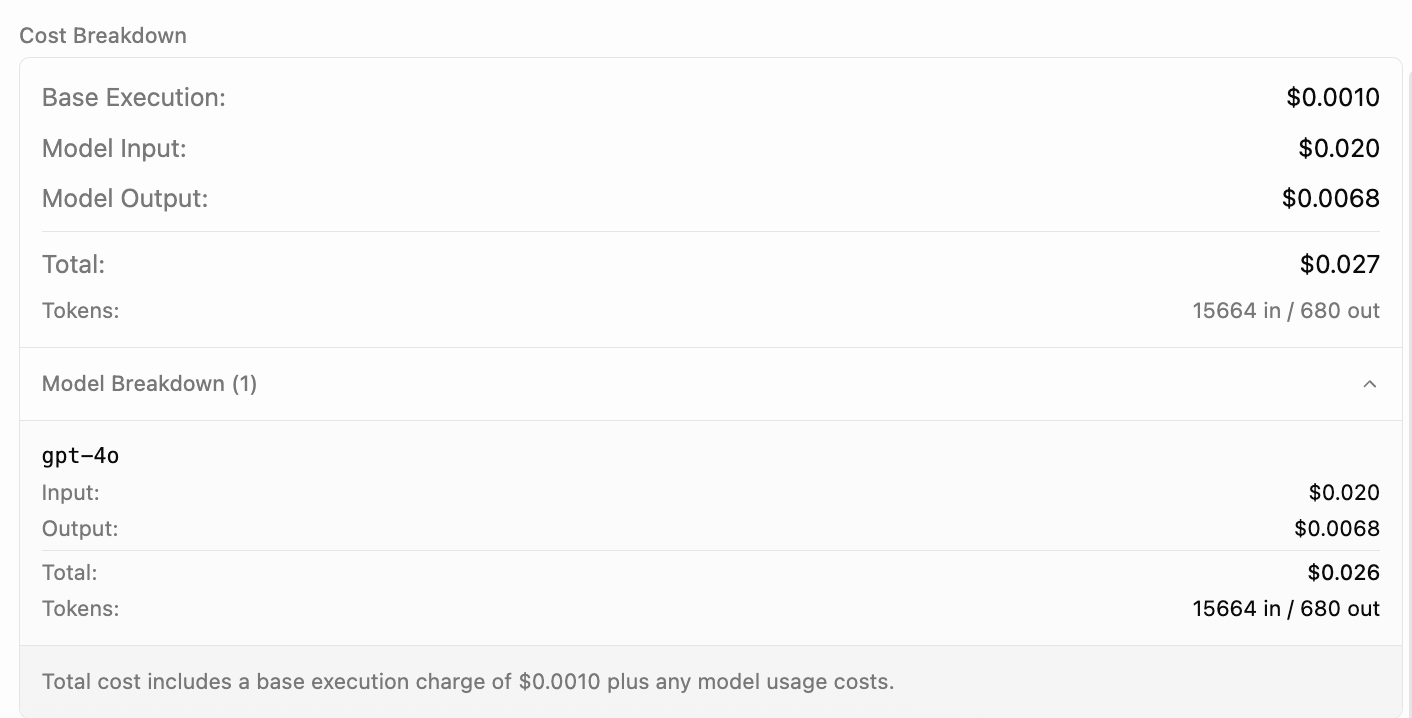Click the Base Execution label
This screenshot has width=1412, height=718.
click(133, 97)
